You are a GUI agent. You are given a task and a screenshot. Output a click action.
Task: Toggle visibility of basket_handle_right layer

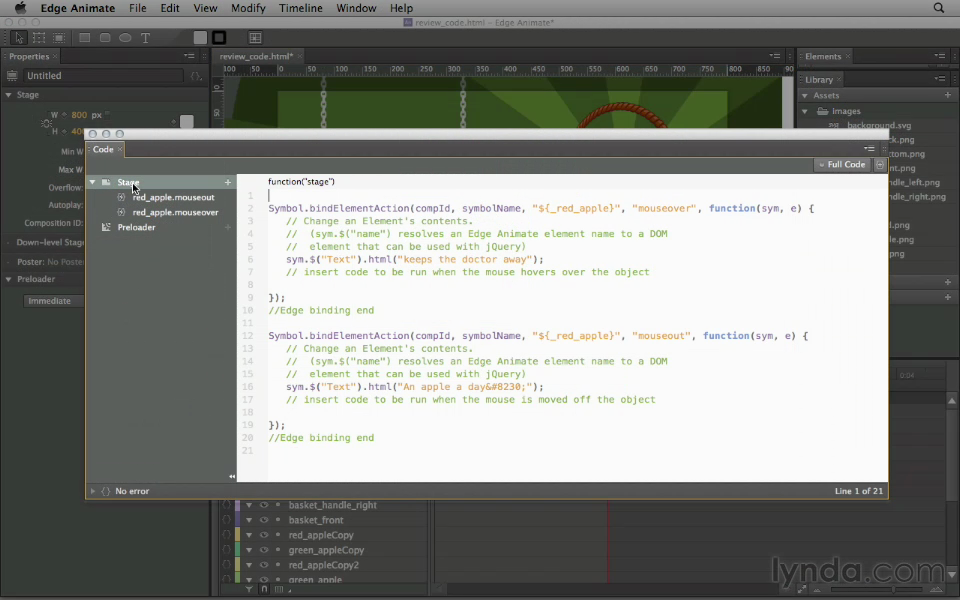(x=264, y=505)
